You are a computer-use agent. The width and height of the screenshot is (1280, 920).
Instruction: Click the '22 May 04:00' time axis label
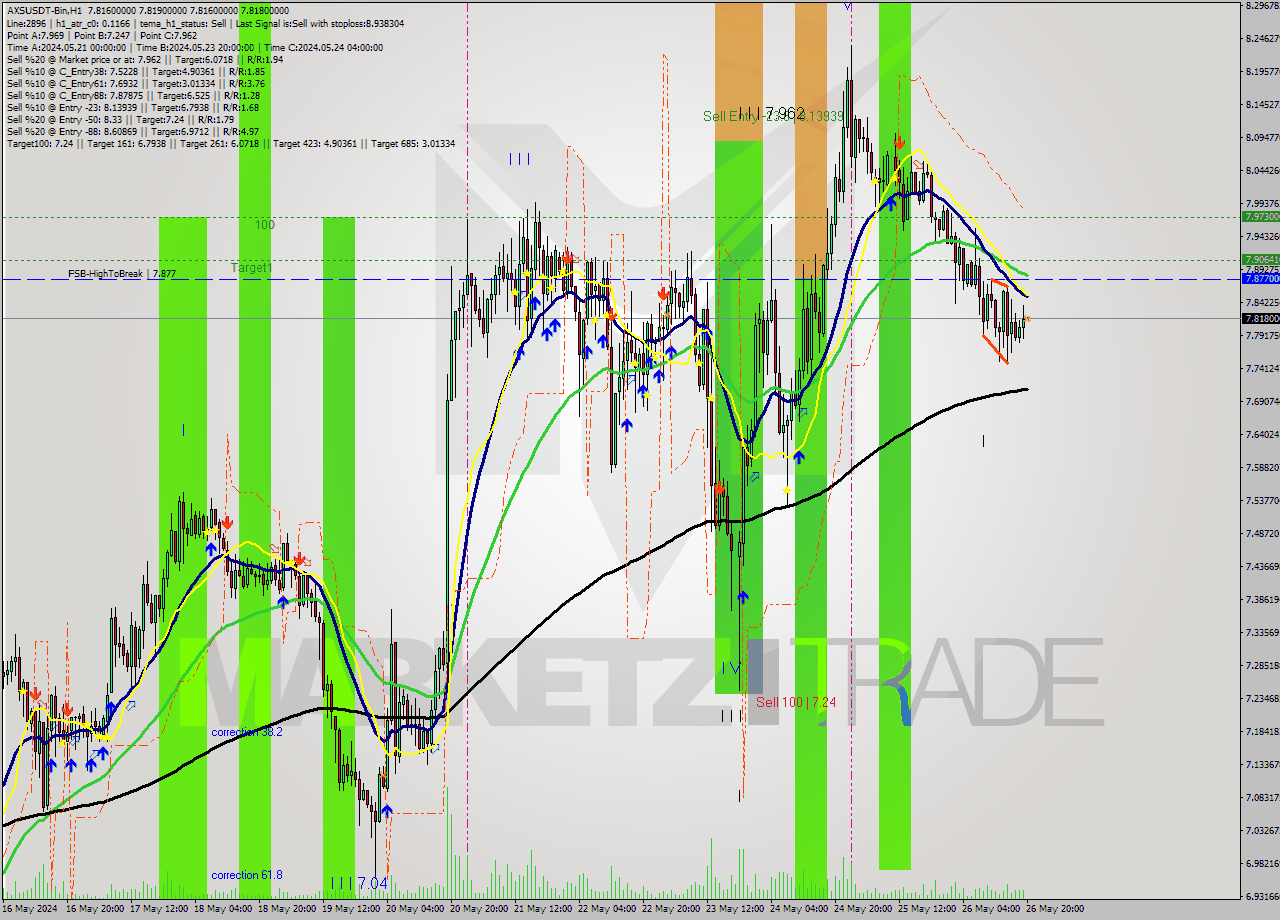[x=609, y=909]
